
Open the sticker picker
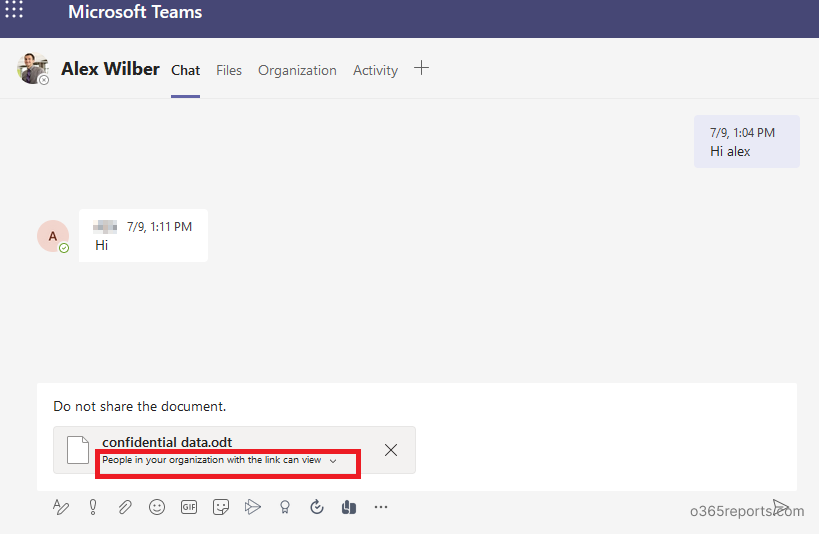click(221, 507)
